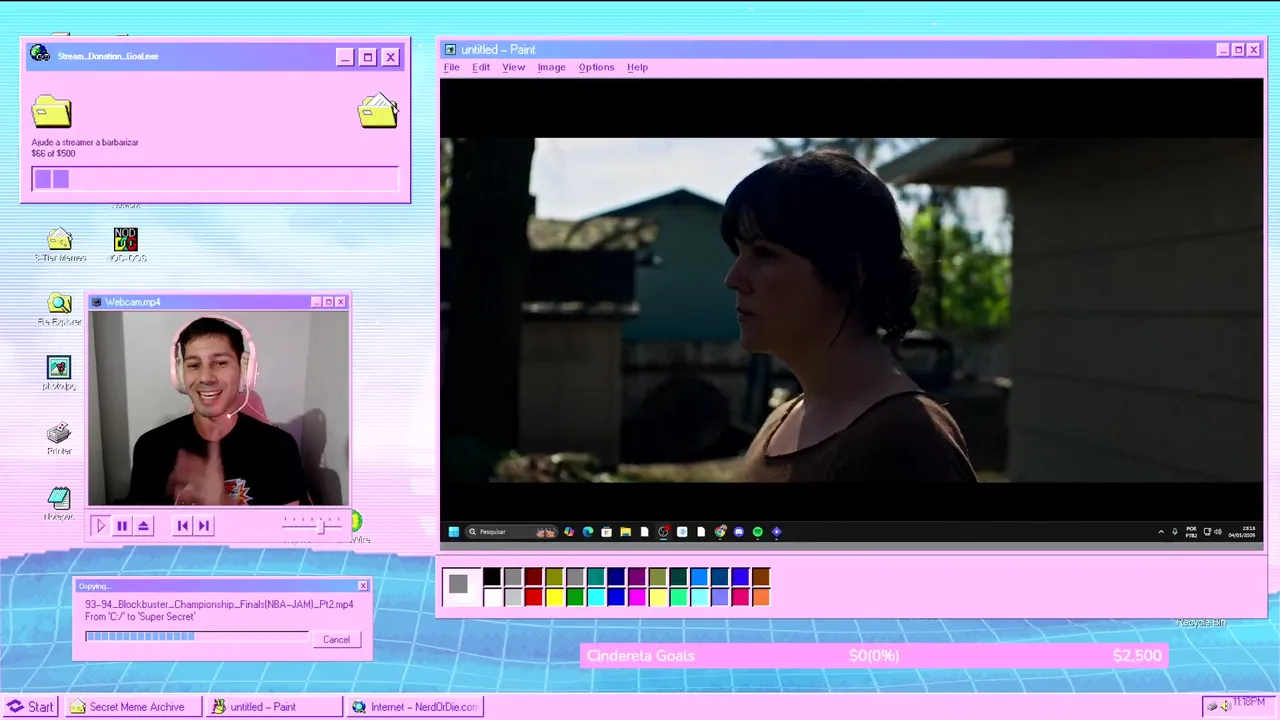The height and width of the screenshot is (720, 1280).
Task: Click the 23:18 clock in embedded taskbar
Action: [x=1241, y=532]
